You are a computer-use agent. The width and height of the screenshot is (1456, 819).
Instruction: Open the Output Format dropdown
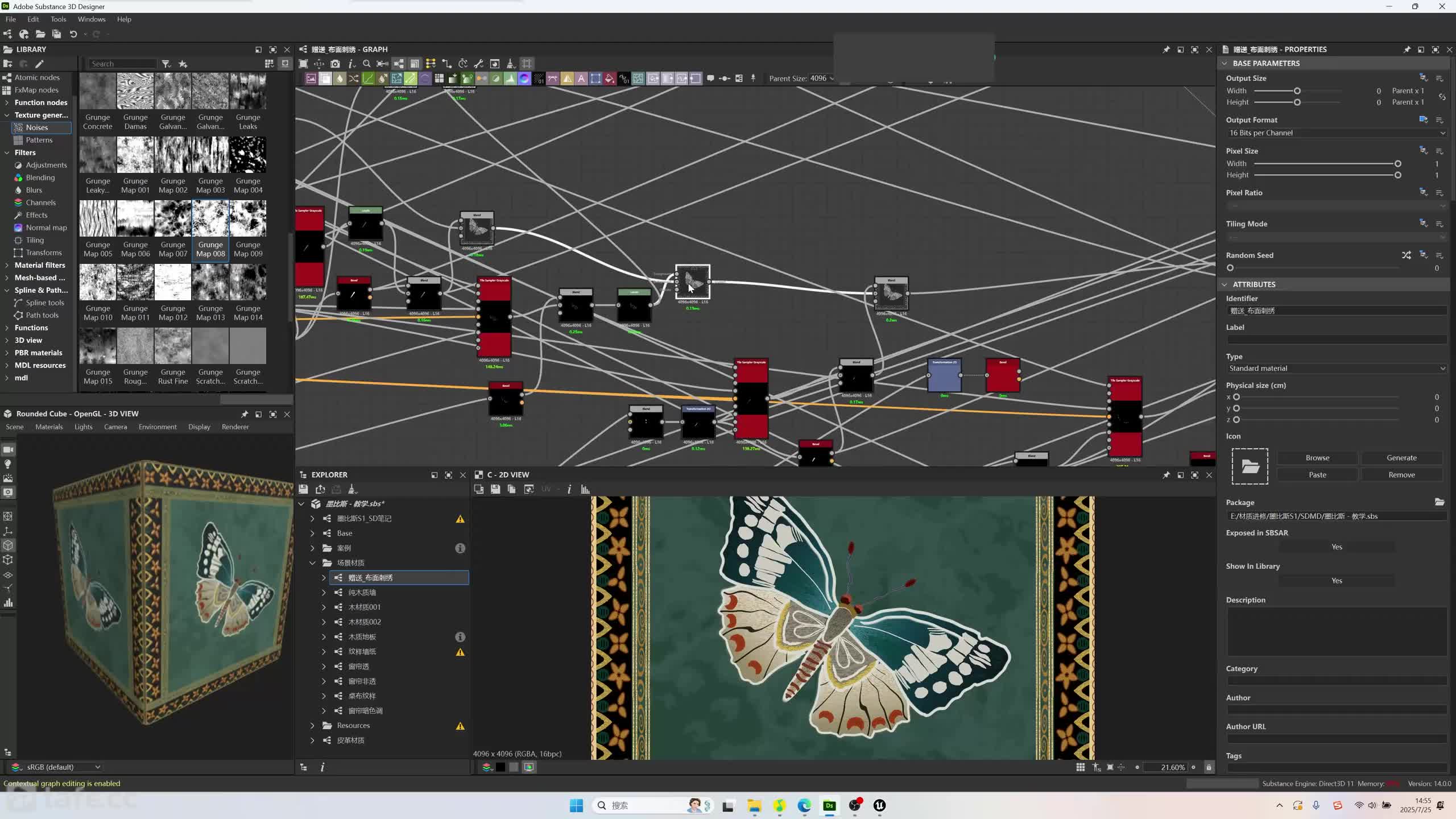click(x=1337, y=133)
